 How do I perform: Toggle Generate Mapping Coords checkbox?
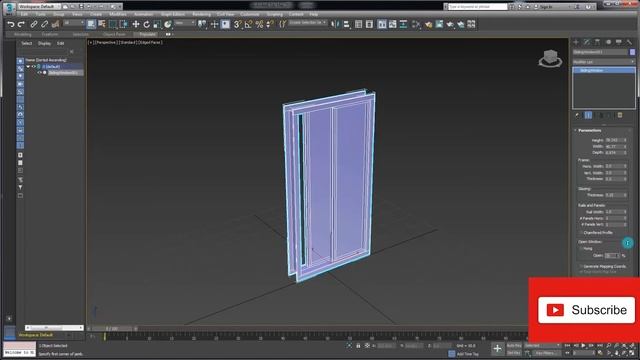pos(581,266)
